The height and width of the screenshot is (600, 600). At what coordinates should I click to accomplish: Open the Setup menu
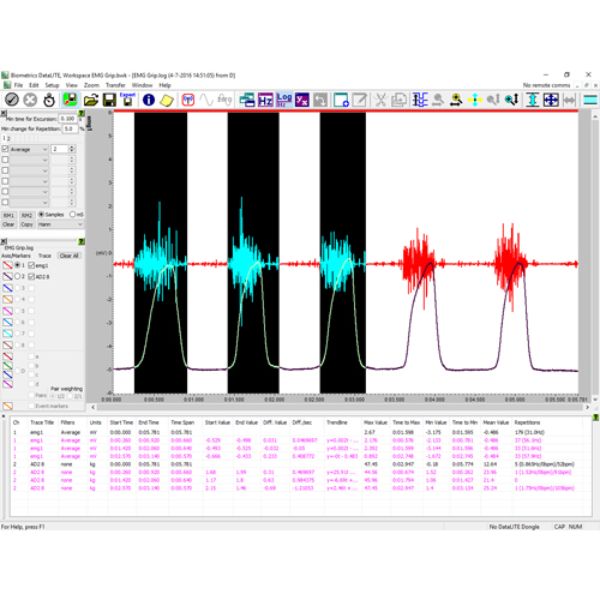(52, 85)
